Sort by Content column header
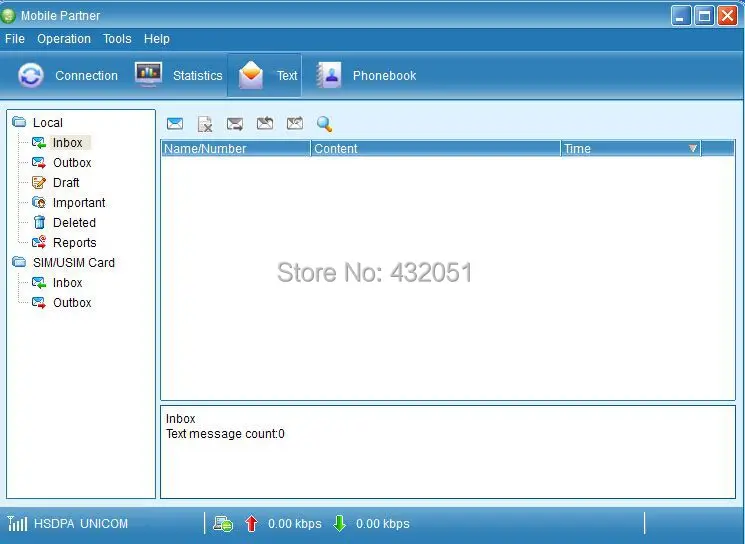The height and width of the screenshot is (544, 745). (x=436, y=148)
